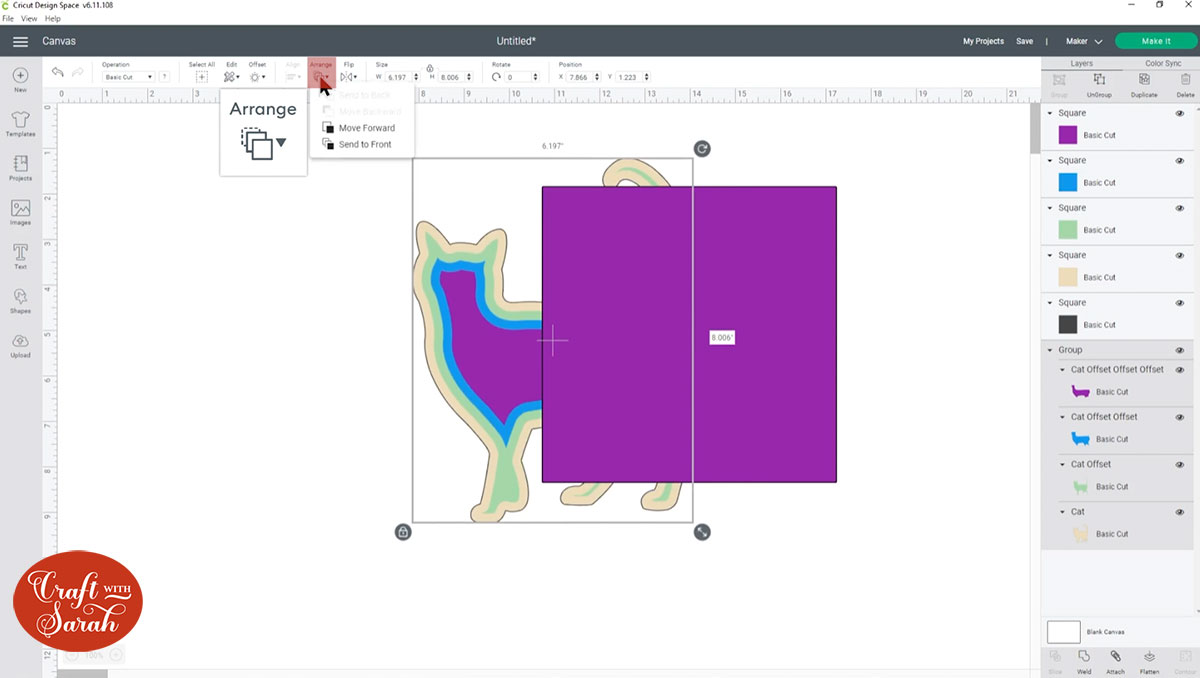Create a New project from sidebar

coord(20,79)
